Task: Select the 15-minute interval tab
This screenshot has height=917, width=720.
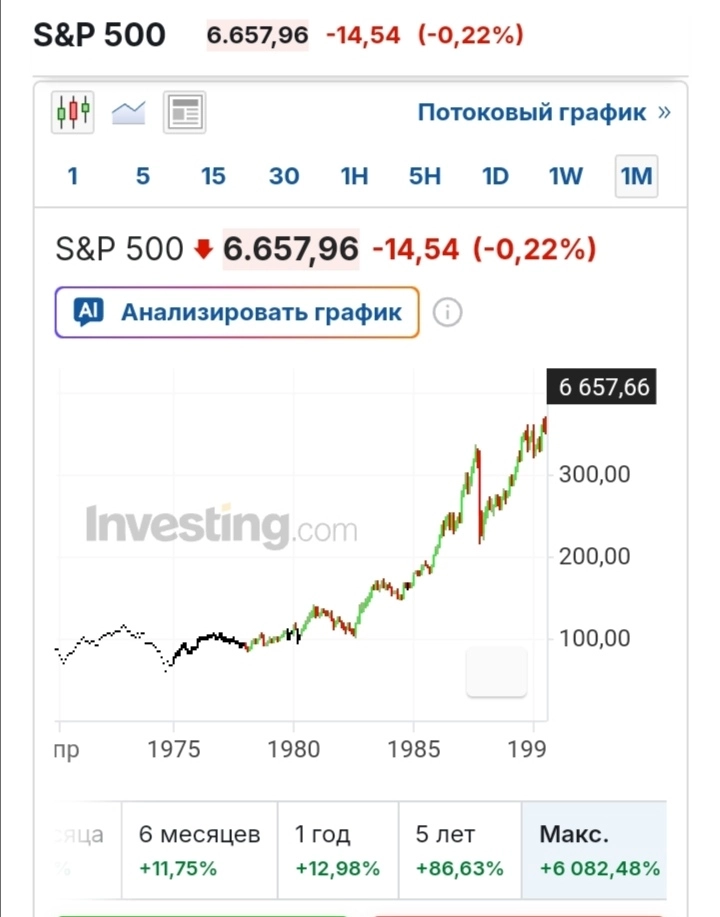Action: 212,176
